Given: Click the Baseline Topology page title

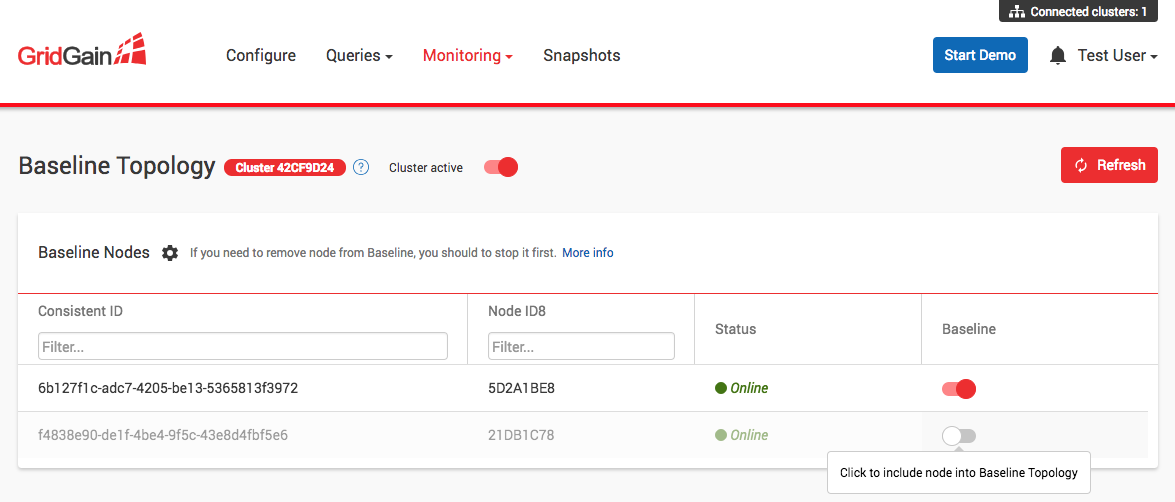Looking at the screenshot, I should click(x=117, y=166).
